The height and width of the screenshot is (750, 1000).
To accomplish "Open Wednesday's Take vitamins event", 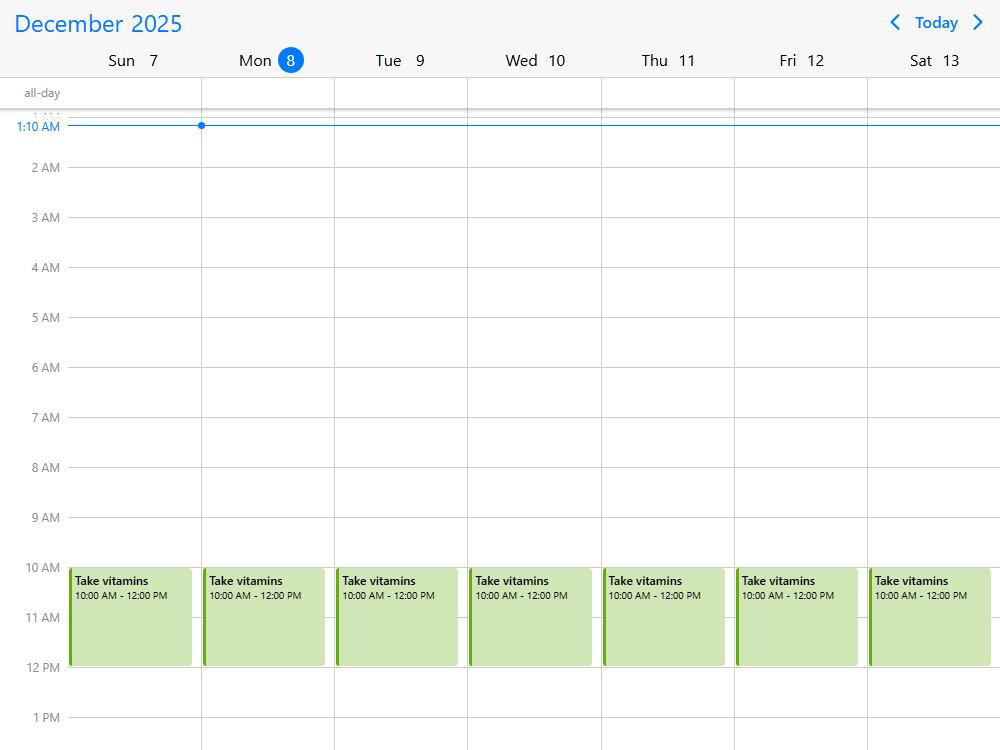I will [530, 617].
